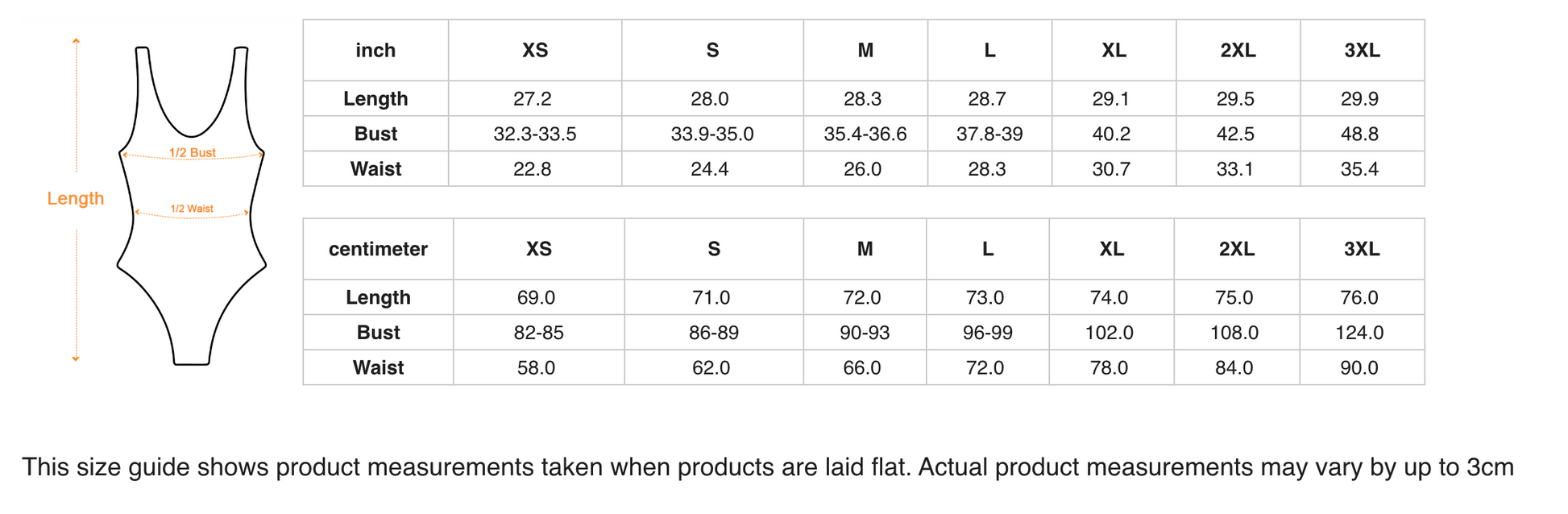Select the centimeter header cell

(378, 249)
